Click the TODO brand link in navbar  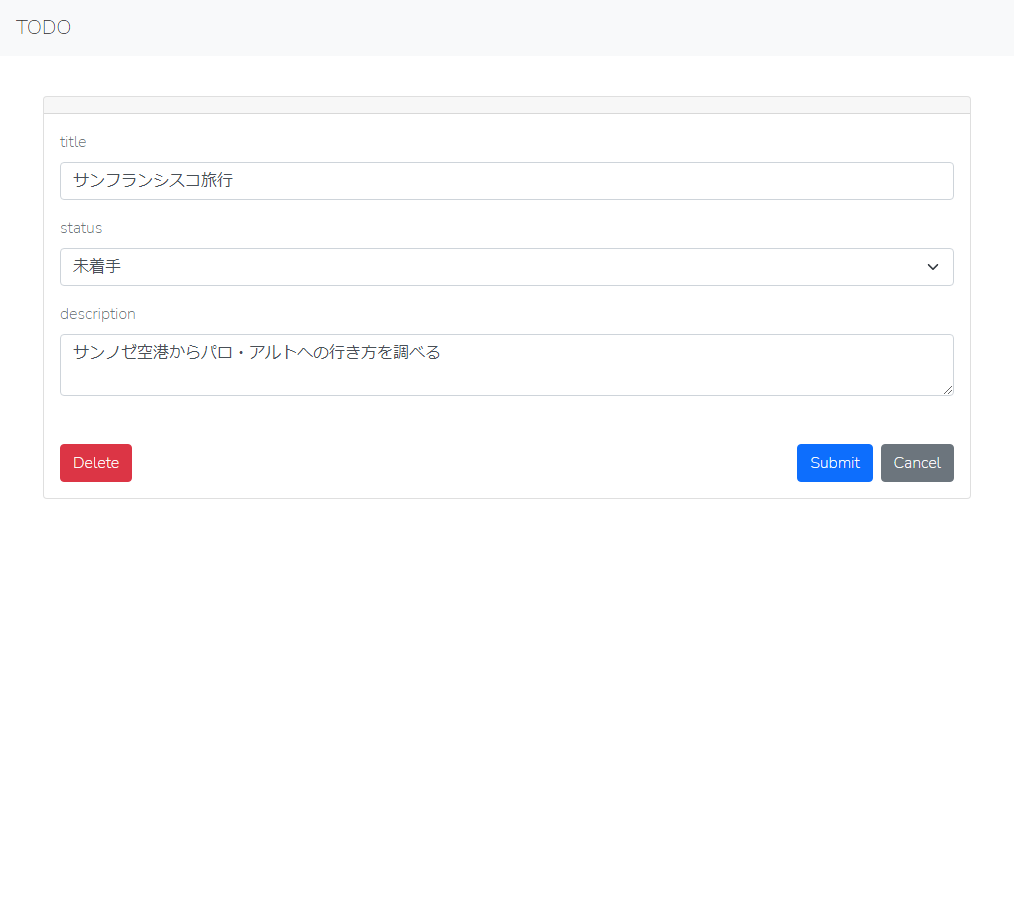tap(43, 28)
